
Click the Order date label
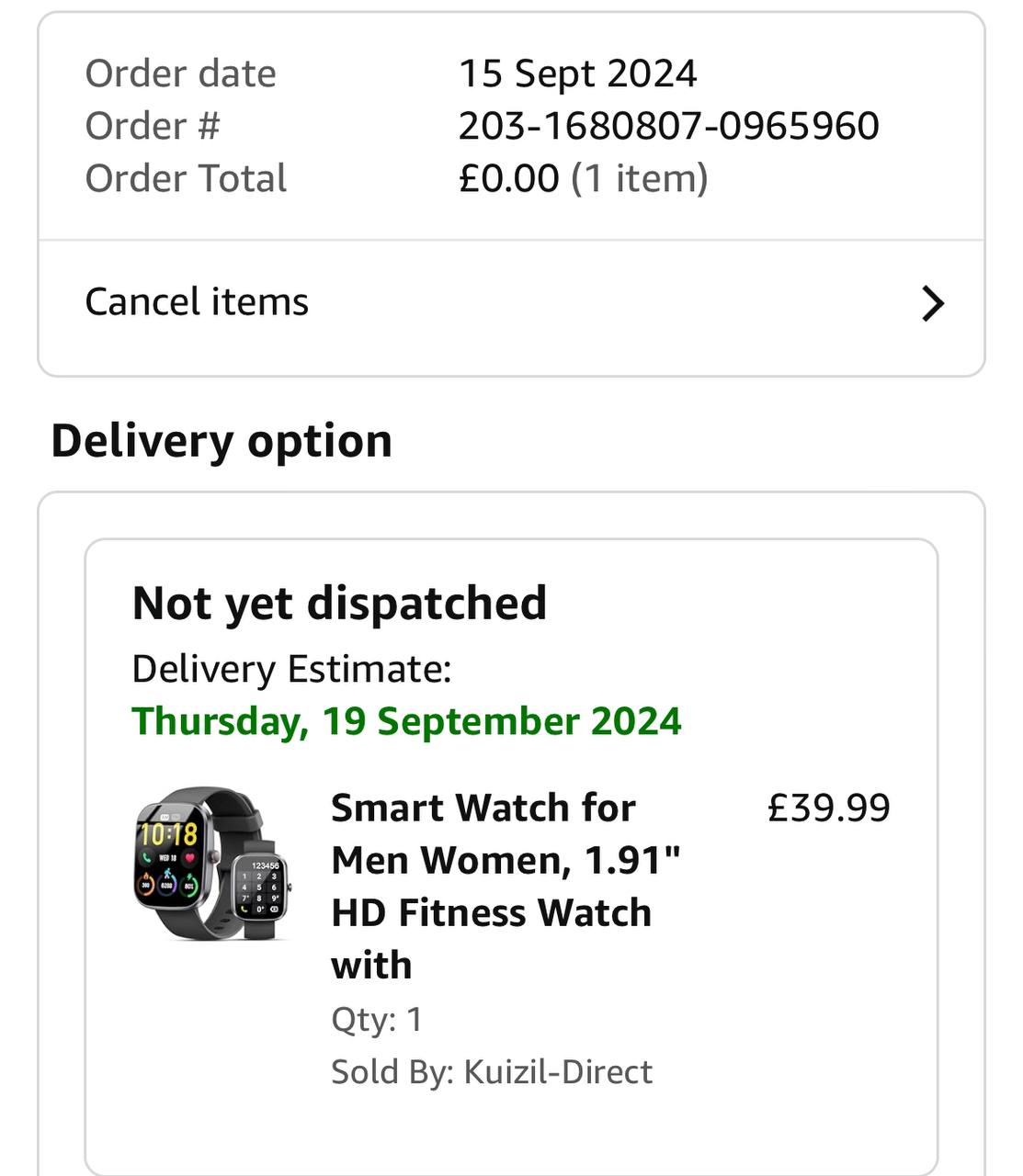click(x=180, y=73)
